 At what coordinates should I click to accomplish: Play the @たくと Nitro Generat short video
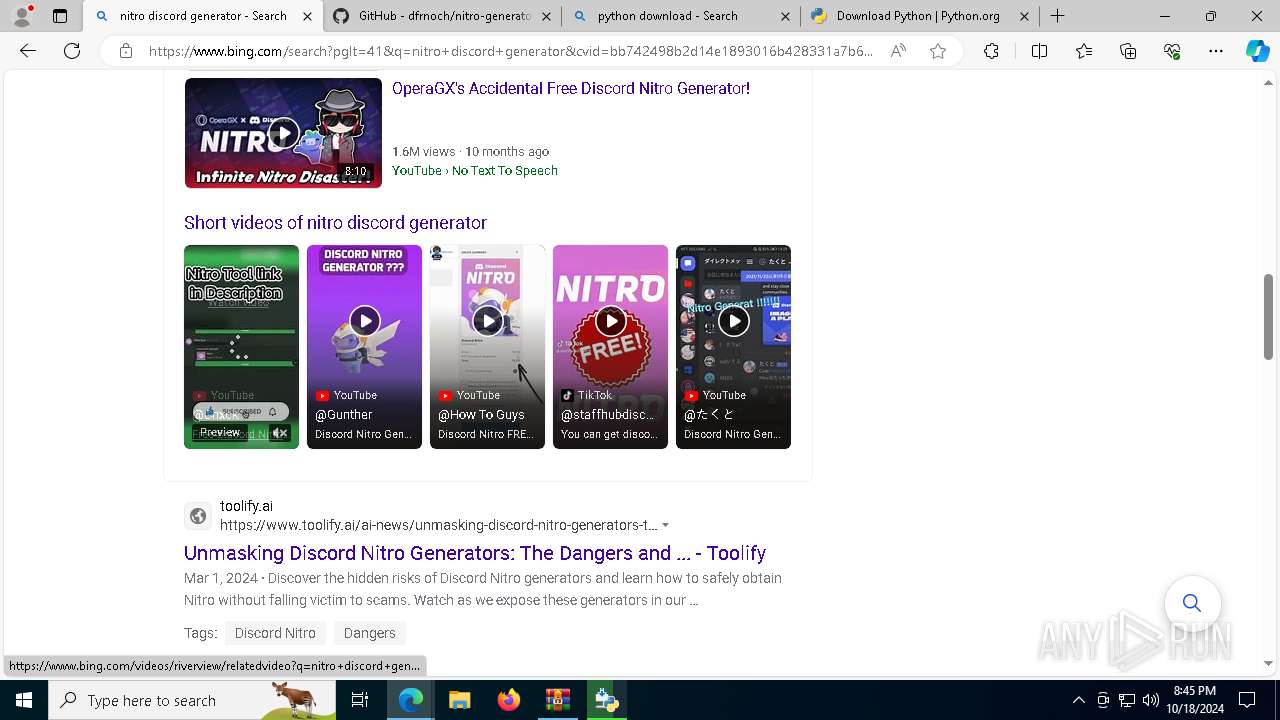pyautogui.click(x=733, y=346)
